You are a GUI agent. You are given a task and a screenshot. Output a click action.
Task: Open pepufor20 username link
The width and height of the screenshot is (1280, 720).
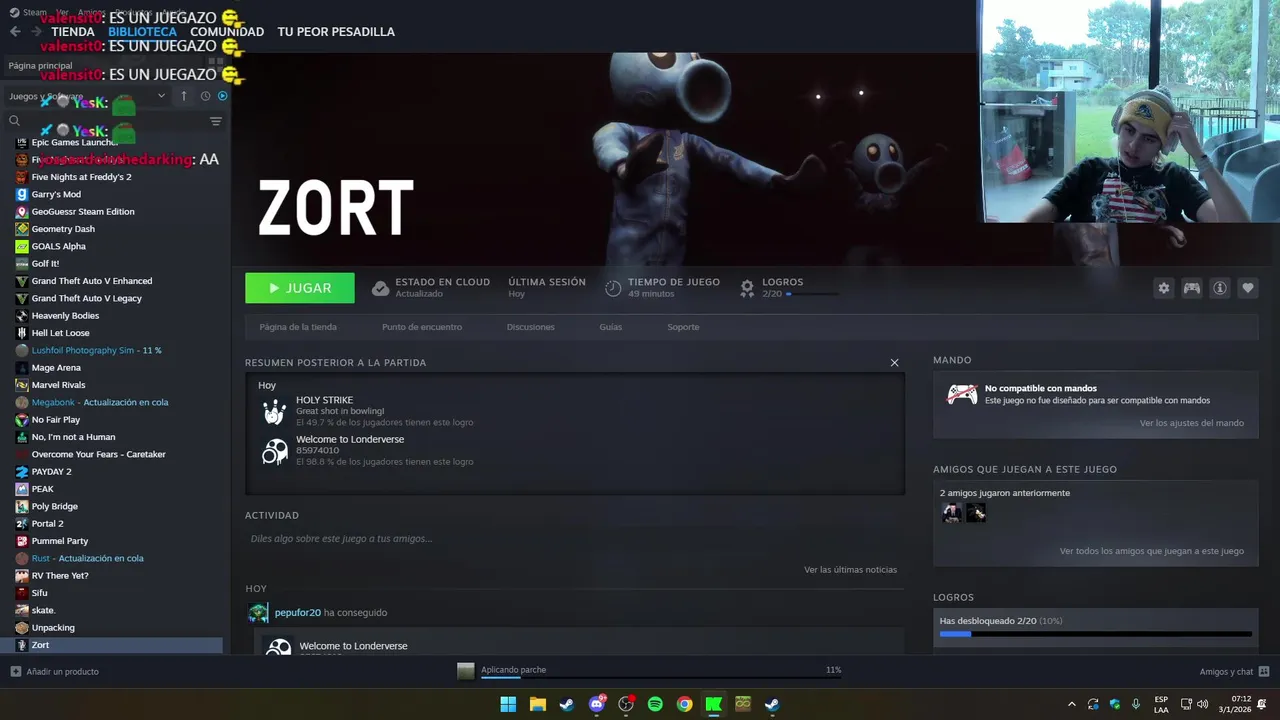coord(298,613)
